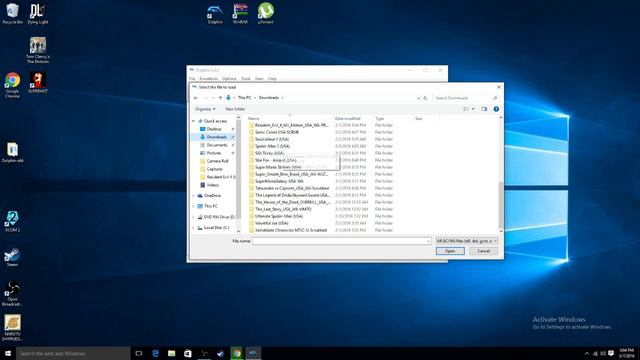Expand the This PC tree node

(194, 207)
